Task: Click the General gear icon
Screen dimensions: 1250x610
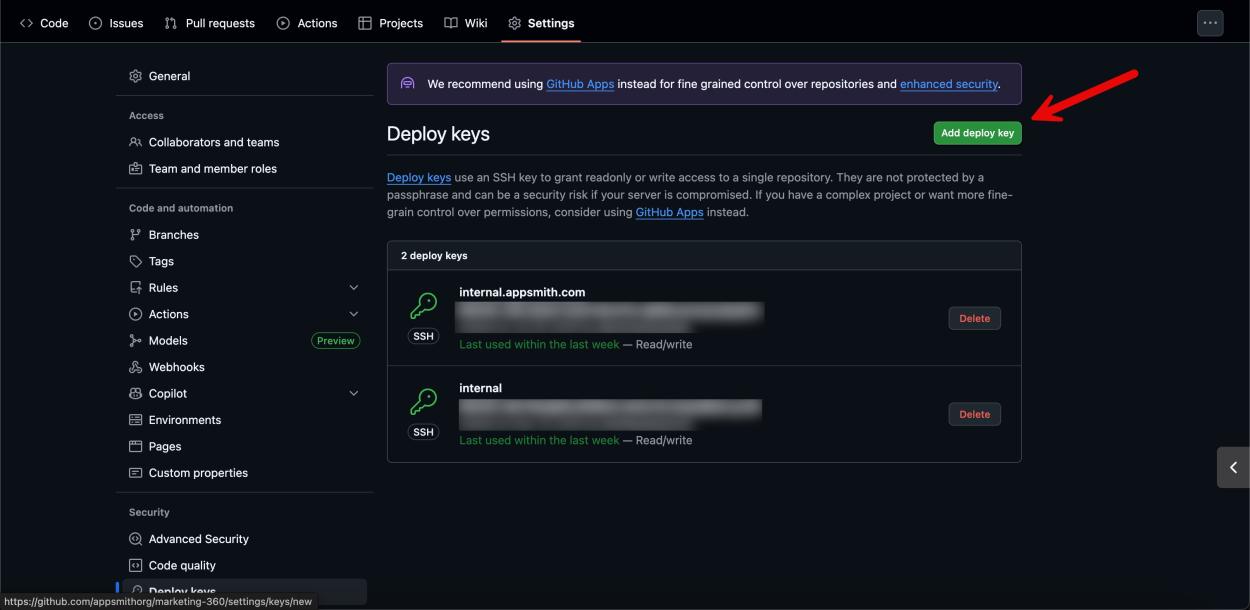Action: 136,75
